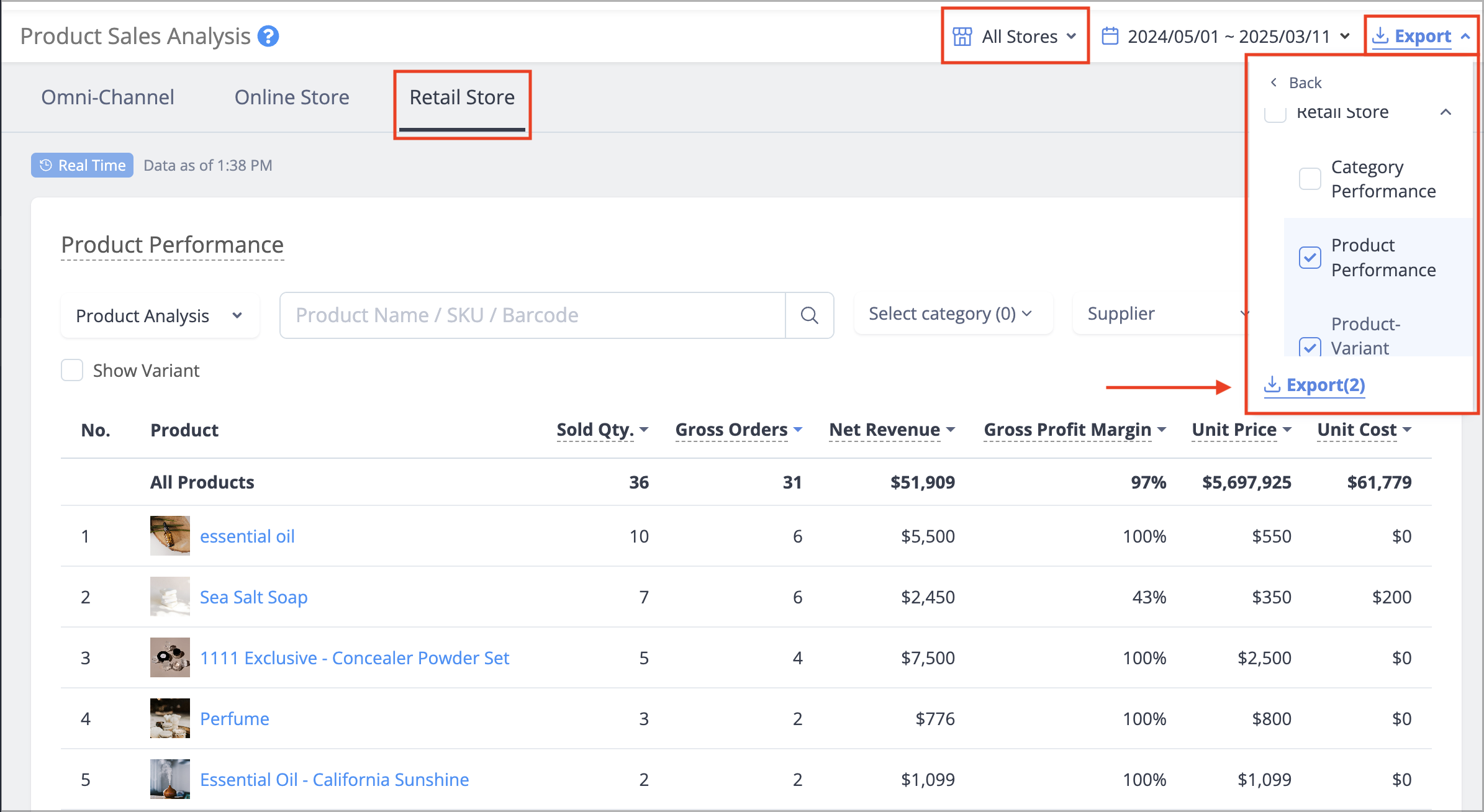
Task: Click the Export(2) download link
Action: [1314, 385]
